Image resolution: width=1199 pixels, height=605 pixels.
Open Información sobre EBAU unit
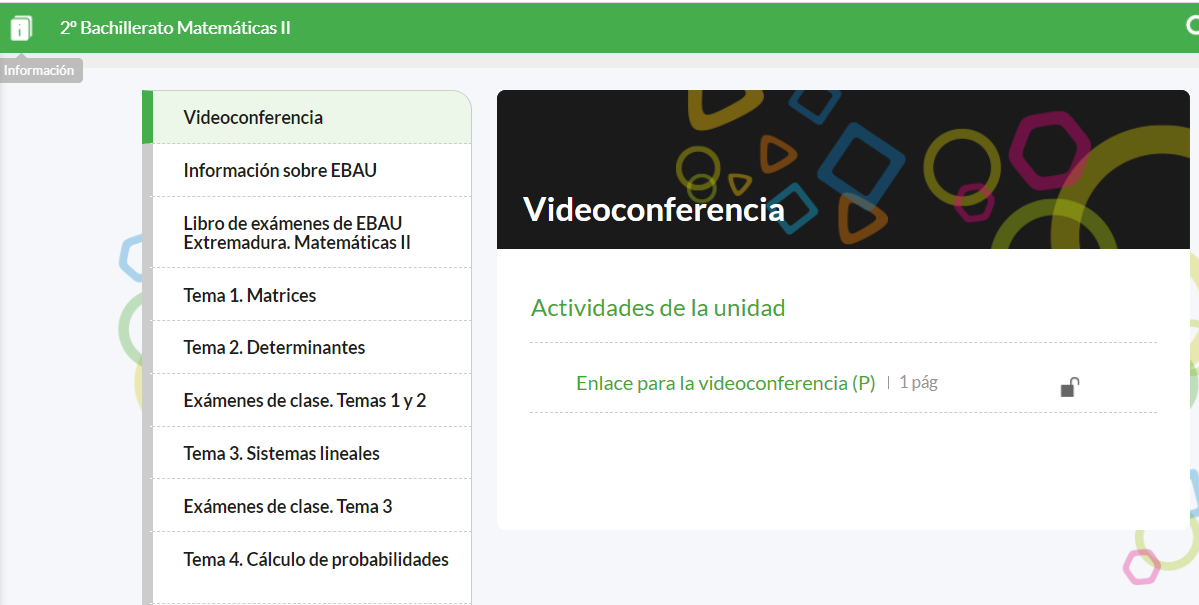point(312,171)
